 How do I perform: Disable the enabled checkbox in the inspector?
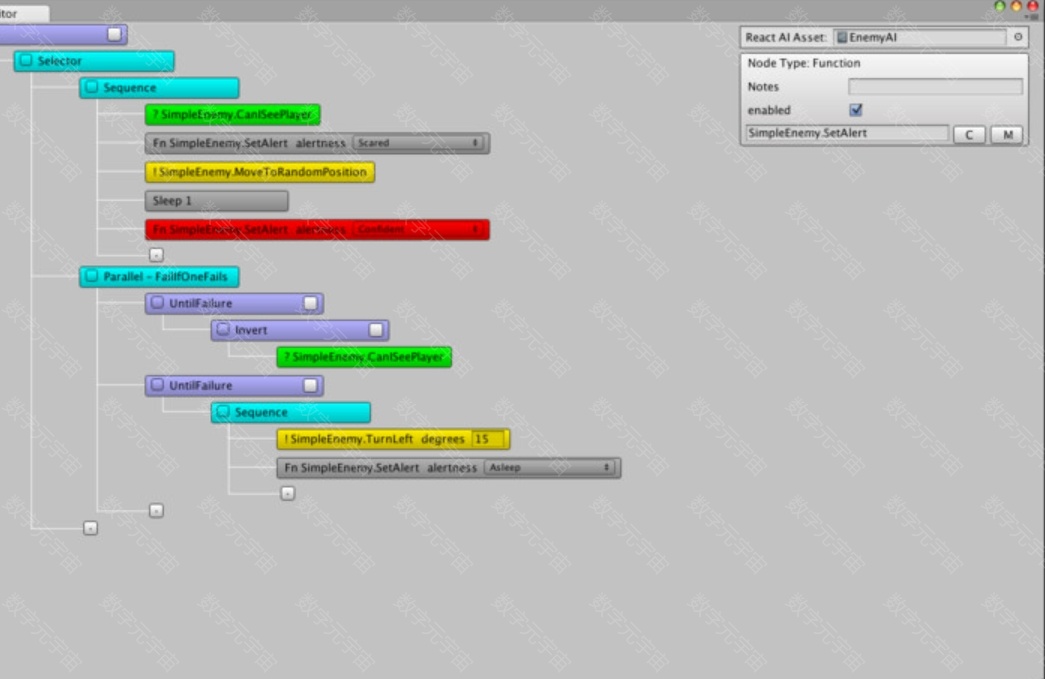(855, 110)
